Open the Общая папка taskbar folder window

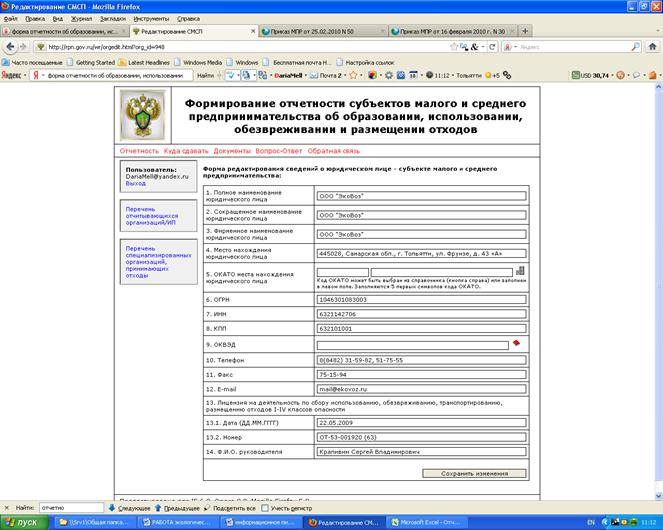pyautogui.click(x=94, y=523)
